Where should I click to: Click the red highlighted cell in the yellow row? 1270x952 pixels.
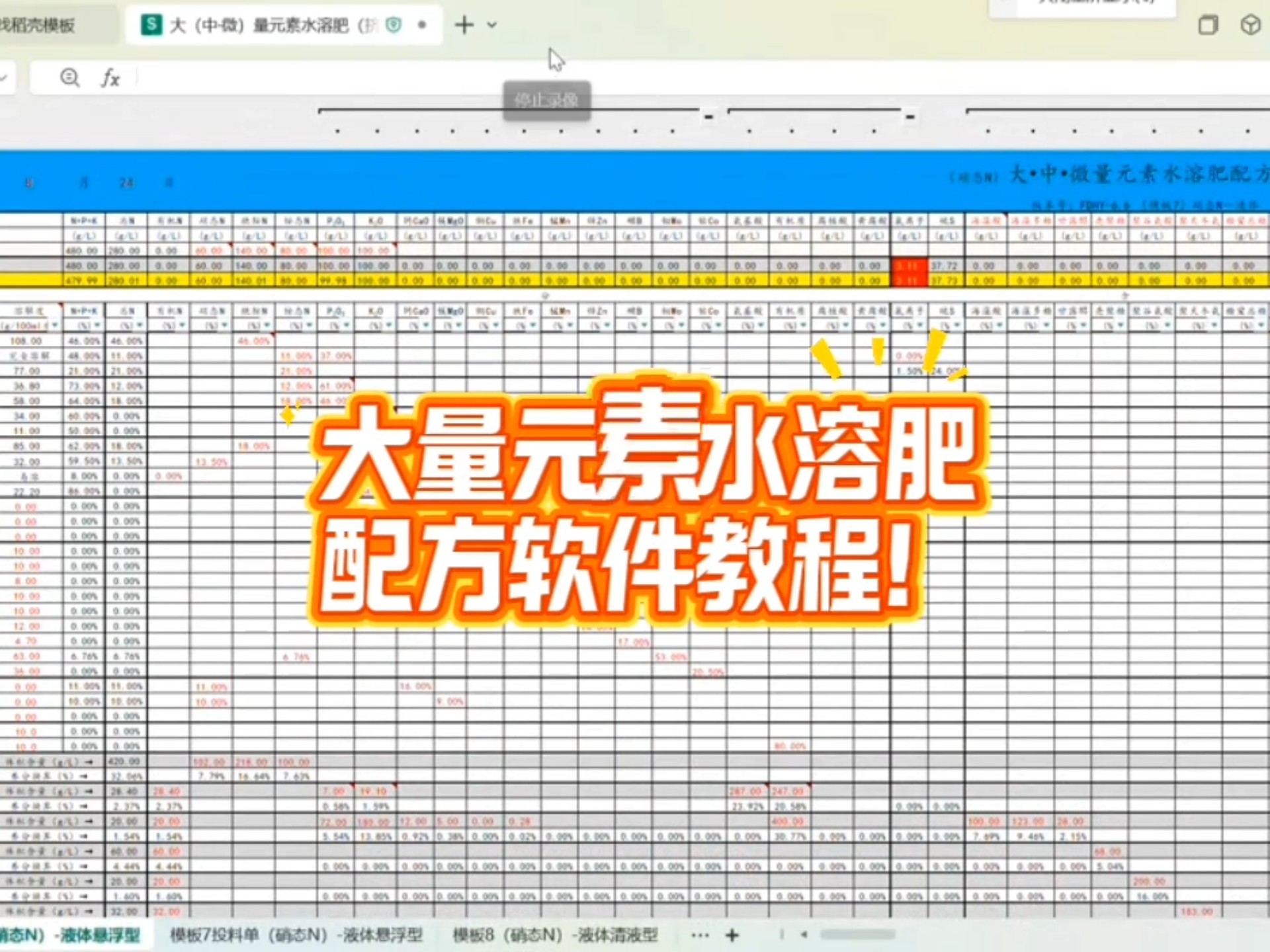pyautogui.click(x=909, y=279)
